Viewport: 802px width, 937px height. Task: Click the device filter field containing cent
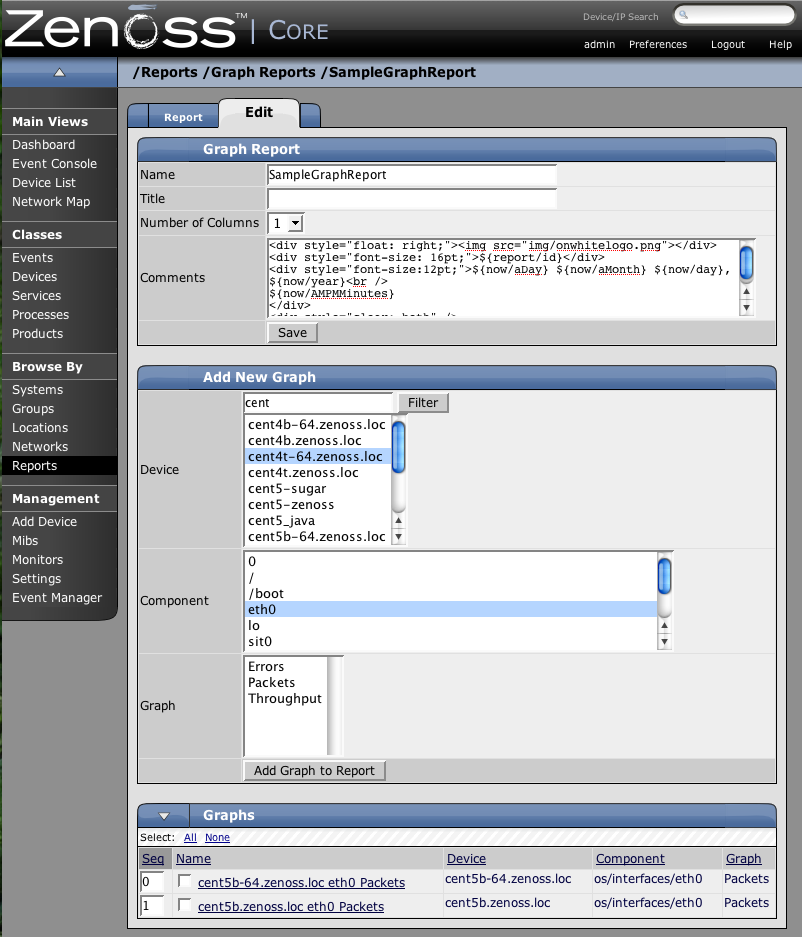pos(319,403)
